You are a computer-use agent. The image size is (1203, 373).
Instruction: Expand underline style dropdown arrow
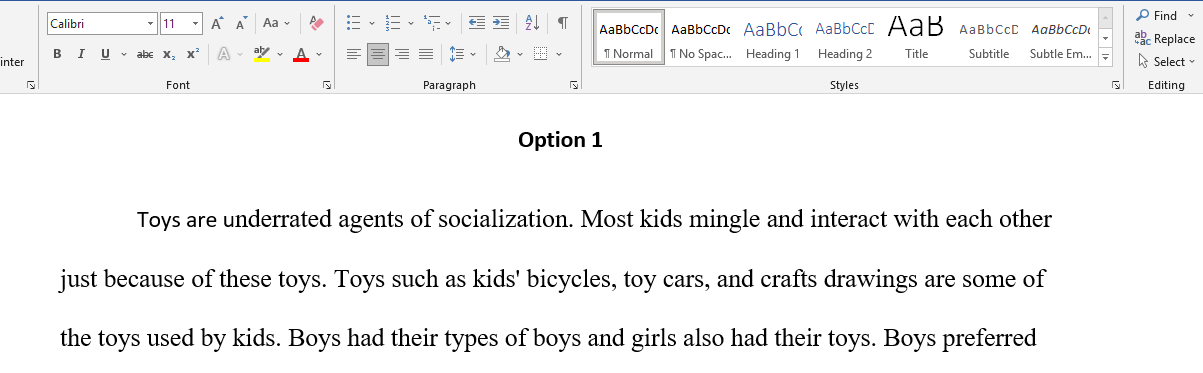coord(123,54)
